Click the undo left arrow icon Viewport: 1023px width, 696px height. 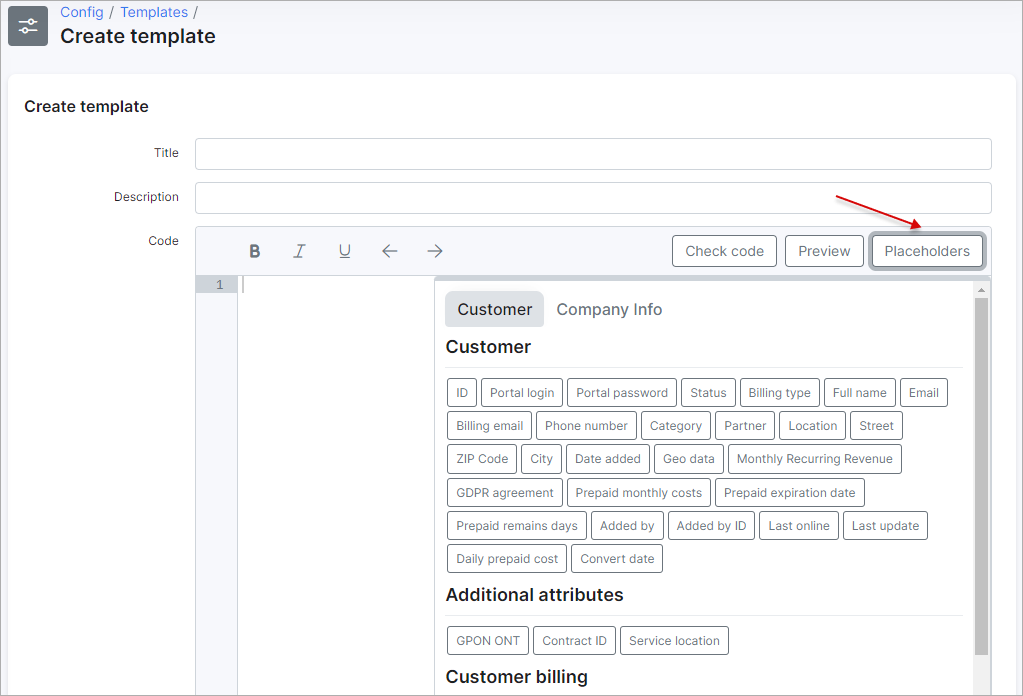(x=390, y=251)
